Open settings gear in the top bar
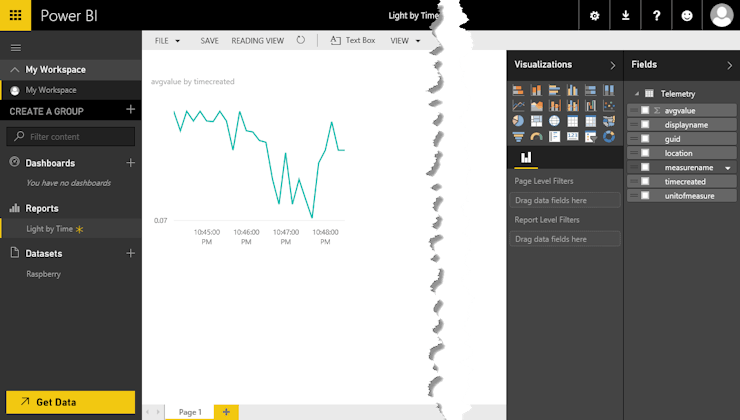 (594, 16)
